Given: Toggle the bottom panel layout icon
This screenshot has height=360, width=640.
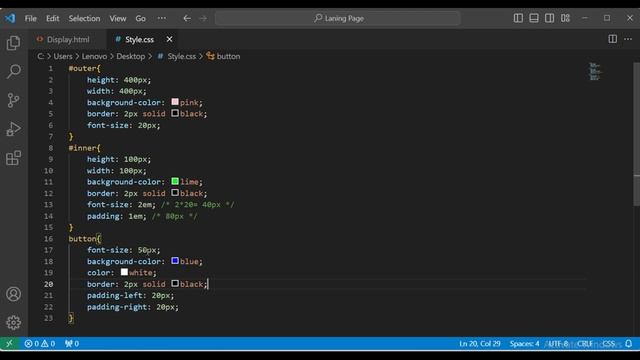Looking at the screenshot, I should click(x=534, y=18).
